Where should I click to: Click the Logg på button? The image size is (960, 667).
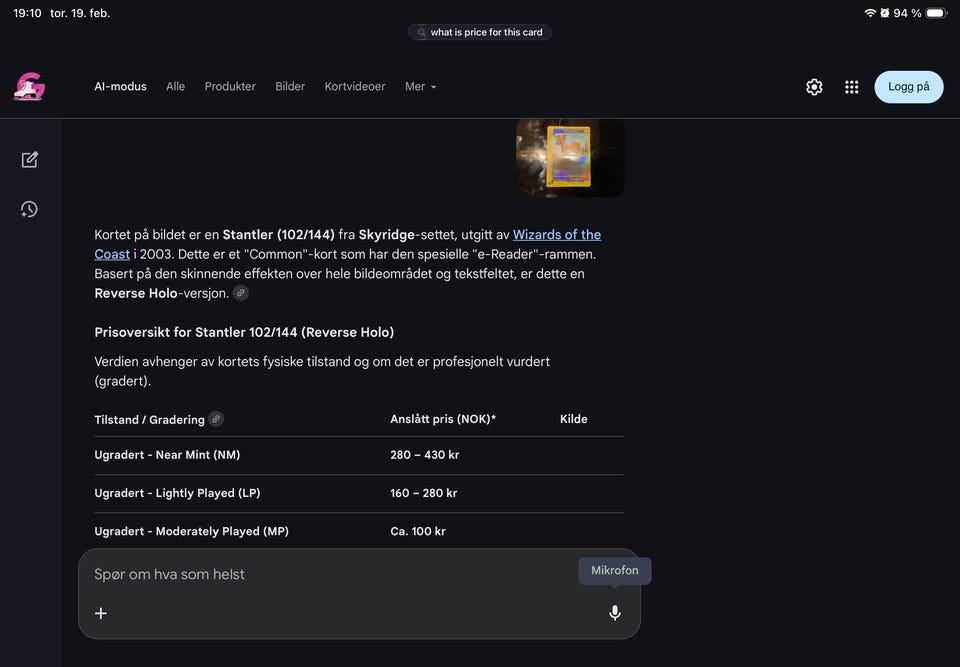point(909,86)
